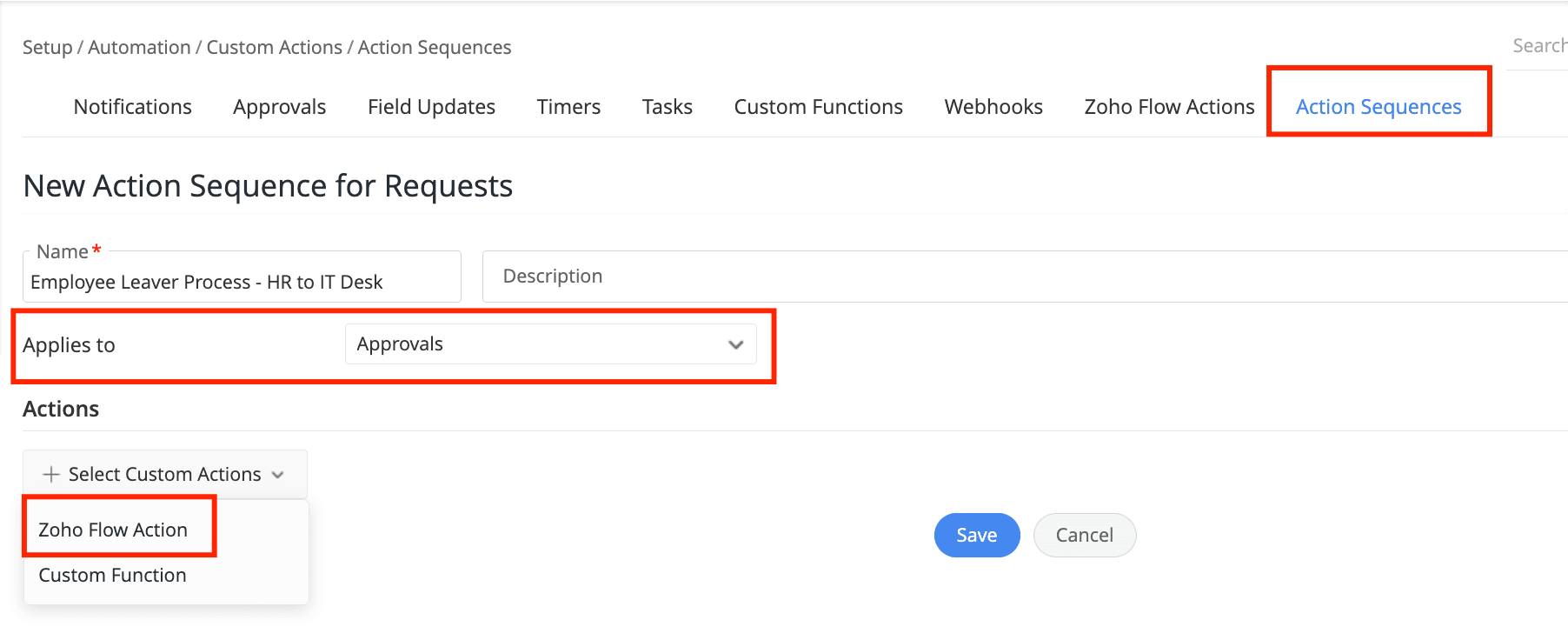Select the Timers tab
The image size is (1568, 640).
click(568, 107)
